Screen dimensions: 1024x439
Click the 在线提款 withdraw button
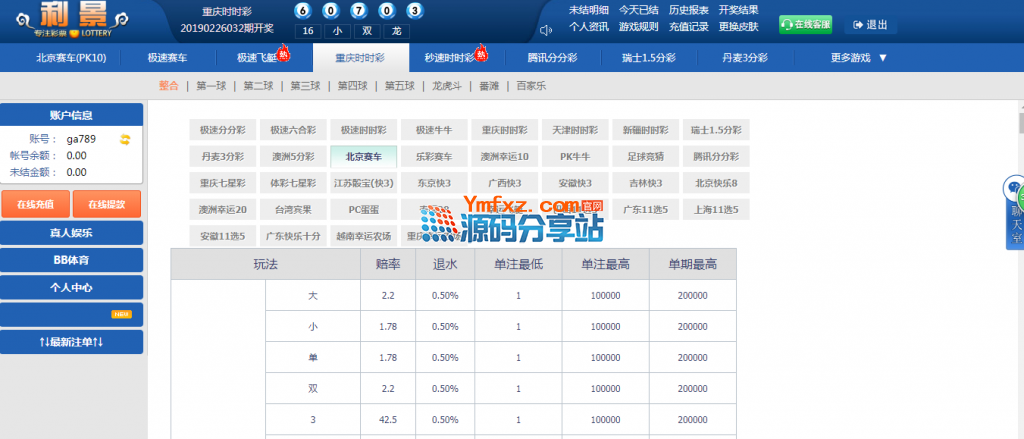click(x=107, y=205)
